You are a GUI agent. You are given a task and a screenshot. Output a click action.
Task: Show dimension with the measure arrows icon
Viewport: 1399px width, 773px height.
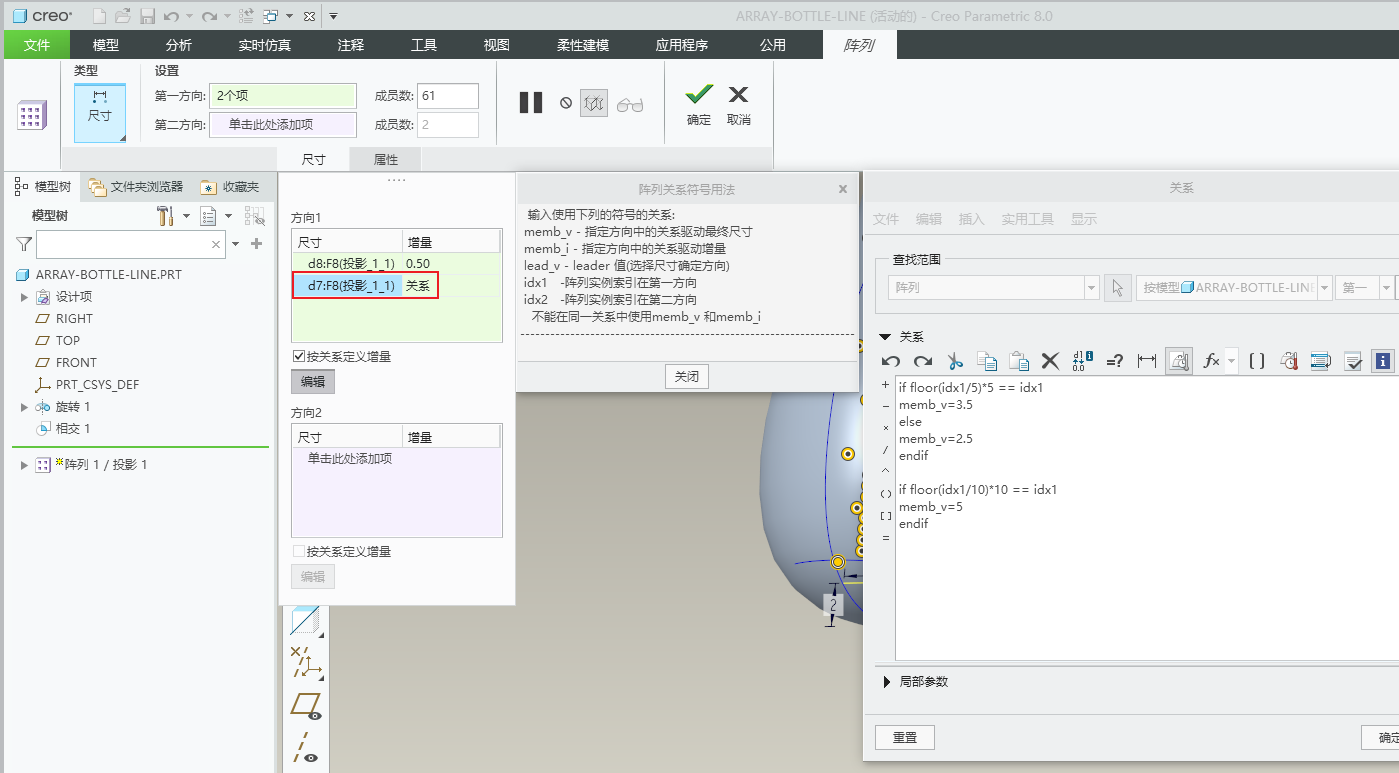(1147, 361)
